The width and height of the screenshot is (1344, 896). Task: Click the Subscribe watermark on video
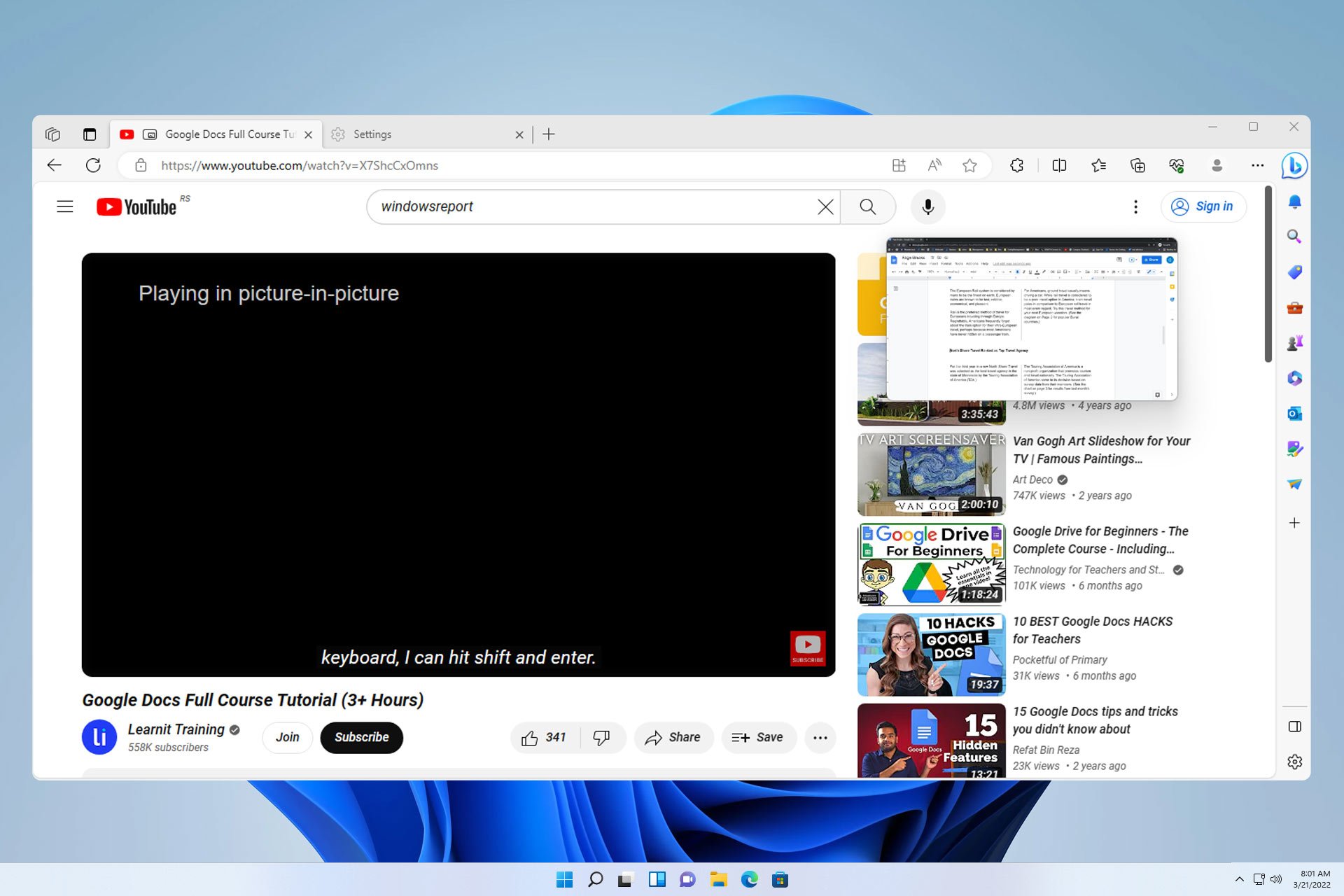(x=808, y=648)
